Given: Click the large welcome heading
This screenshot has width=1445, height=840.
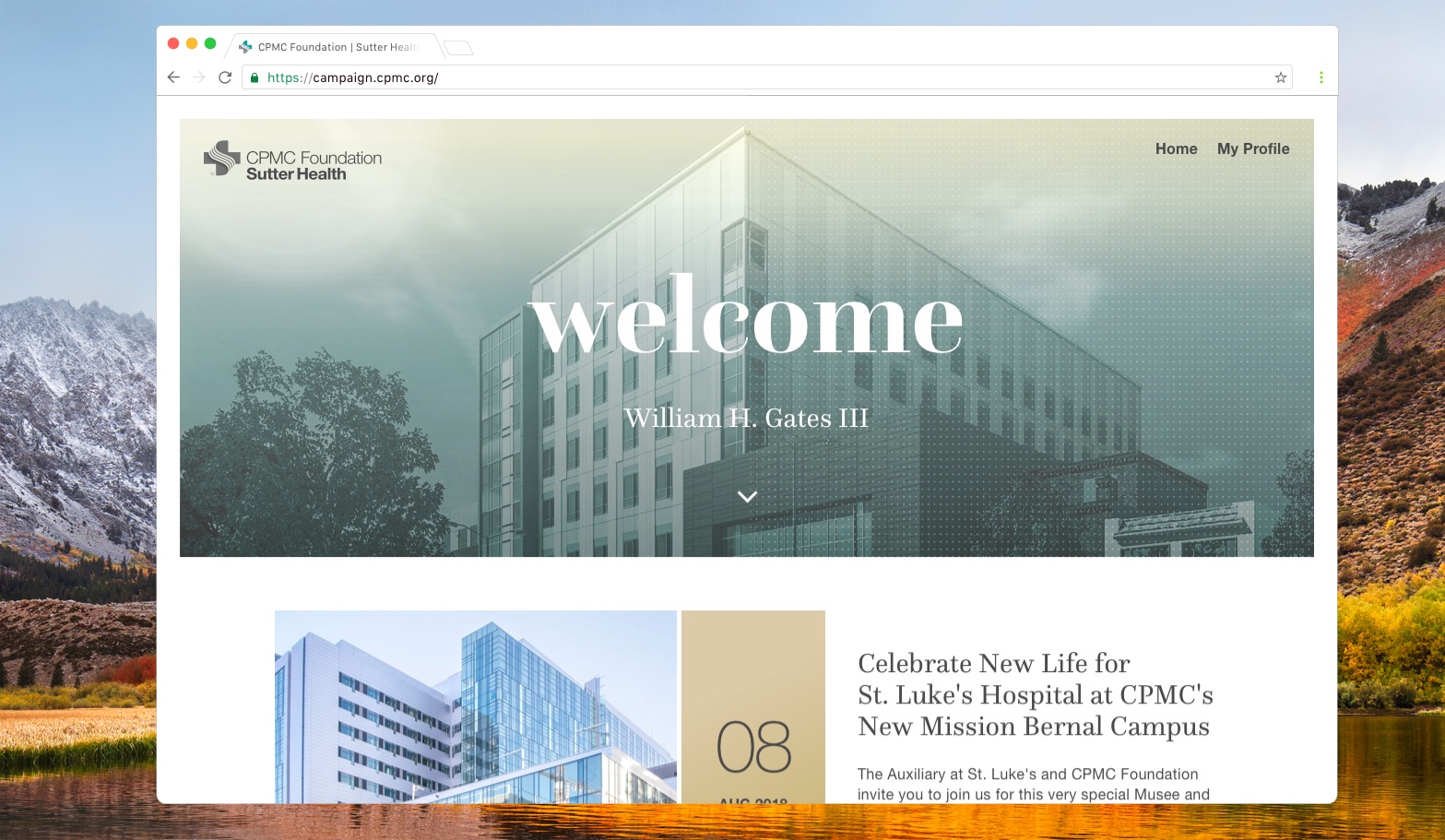Looking at the screenshot, I should (x=747, y=315).
